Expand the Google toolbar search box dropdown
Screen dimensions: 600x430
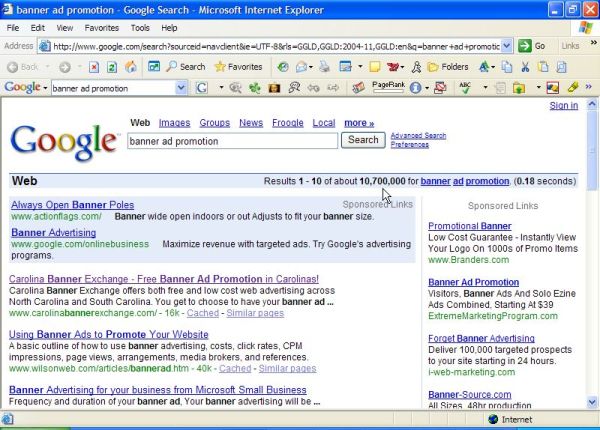tap(181, 88)
